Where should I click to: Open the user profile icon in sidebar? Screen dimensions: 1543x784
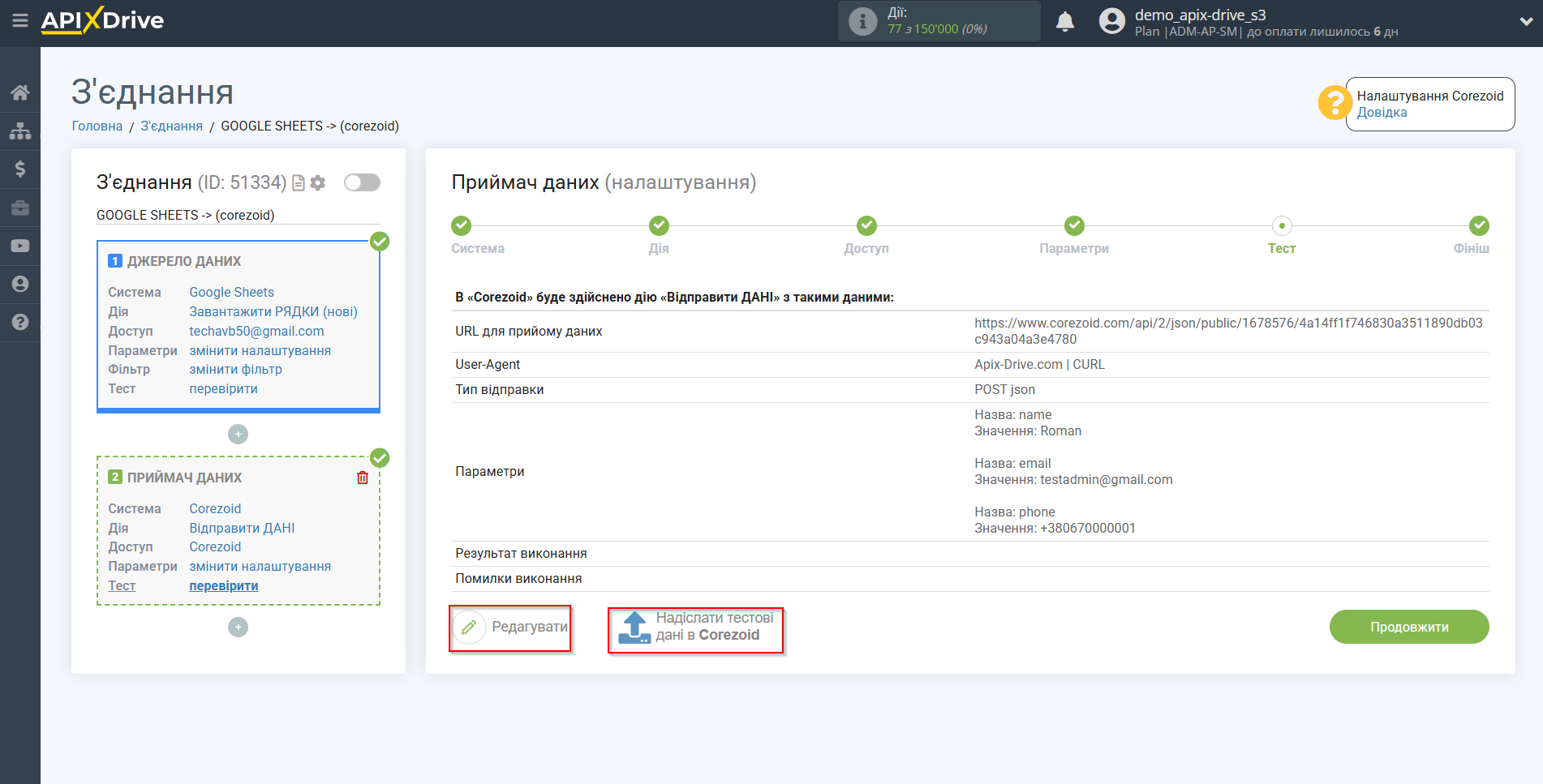click(x=20, y=284)
